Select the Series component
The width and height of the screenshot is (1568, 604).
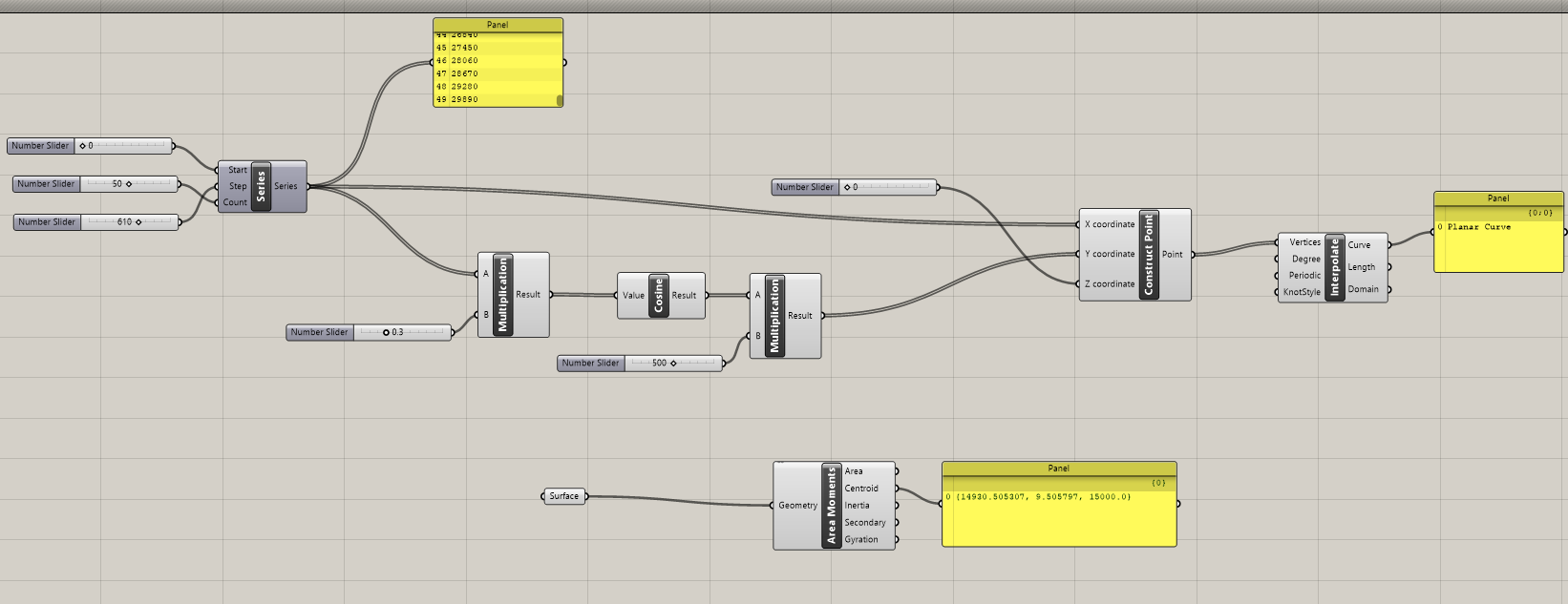[x=261, y=186]
